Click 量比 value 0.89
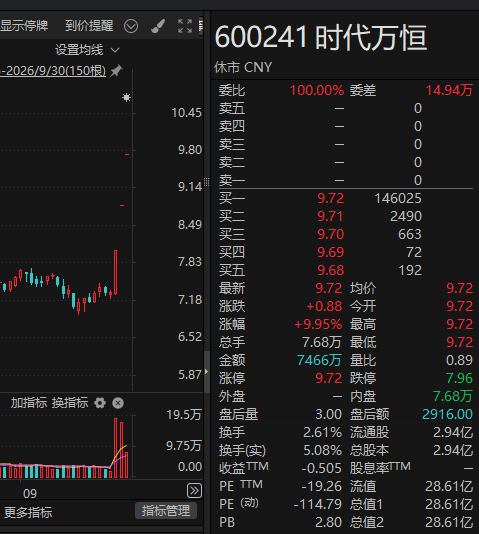The width and height of the screenshot is (479, 534). point(459,361)
